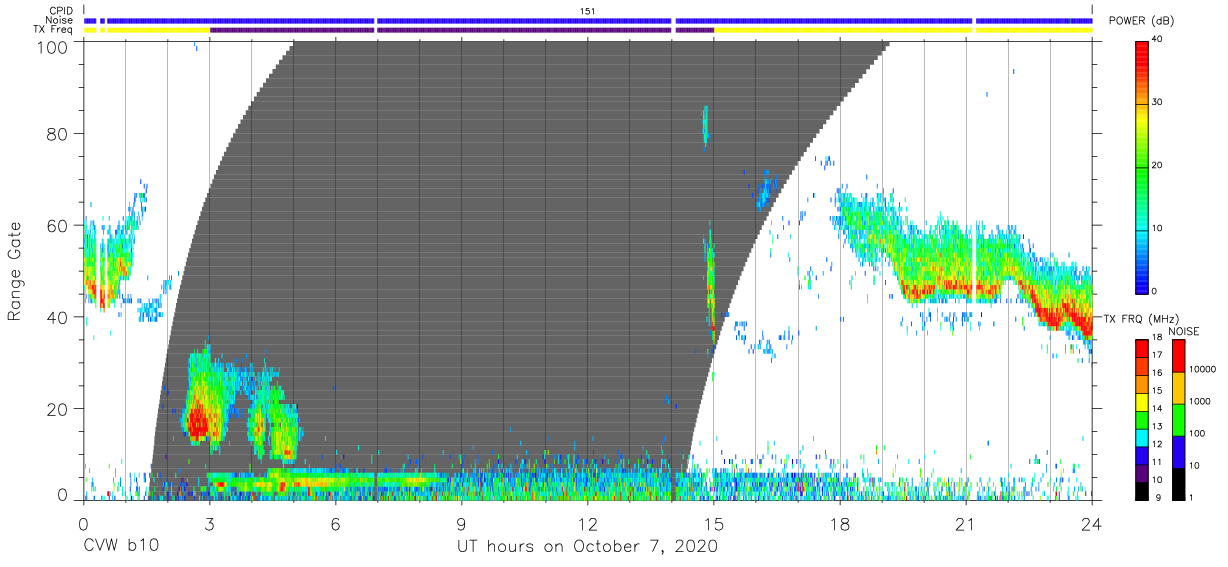Click the noise scale value '10000'
1228x567 pixels.
(1203, 369)
